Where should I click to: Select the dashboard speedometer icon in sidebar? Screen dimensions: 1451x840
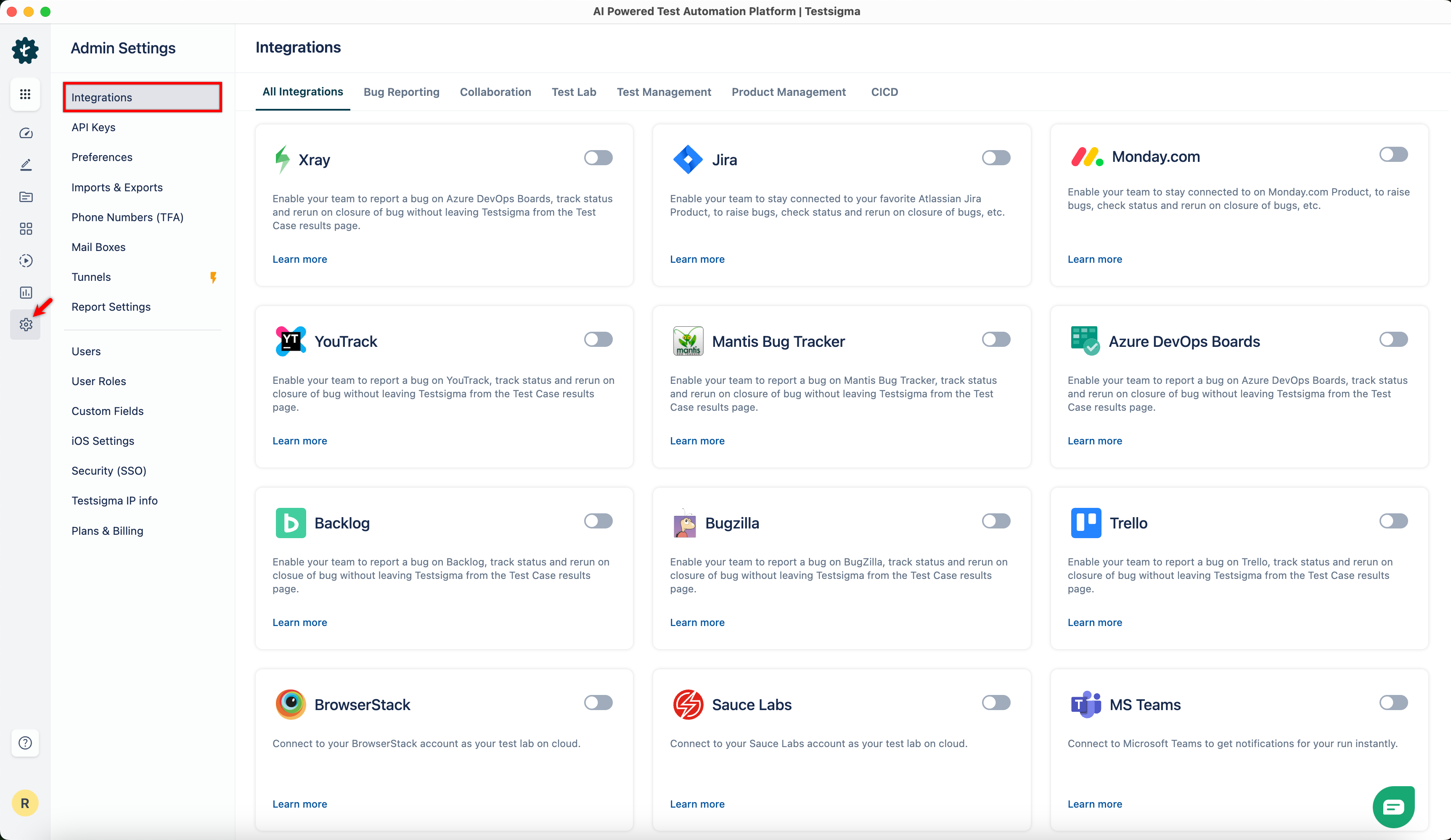[25, 133]
